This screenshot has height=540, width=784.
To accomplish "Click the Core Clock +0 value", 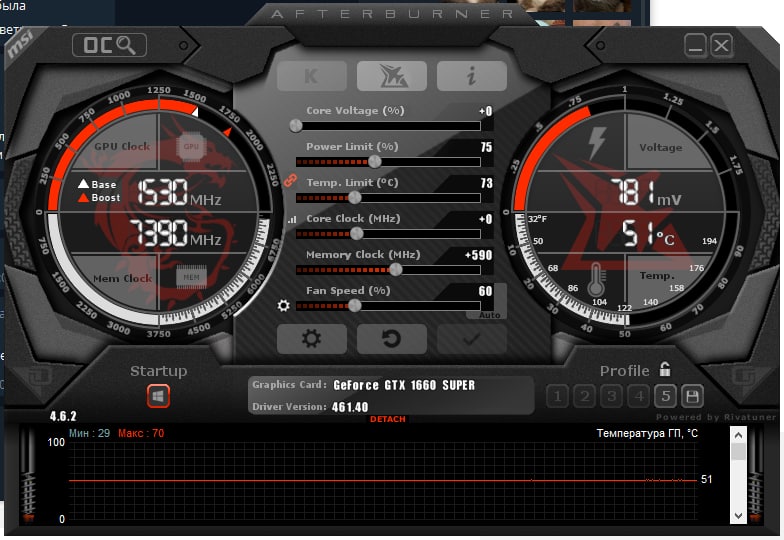I will (x=485, y=219).
